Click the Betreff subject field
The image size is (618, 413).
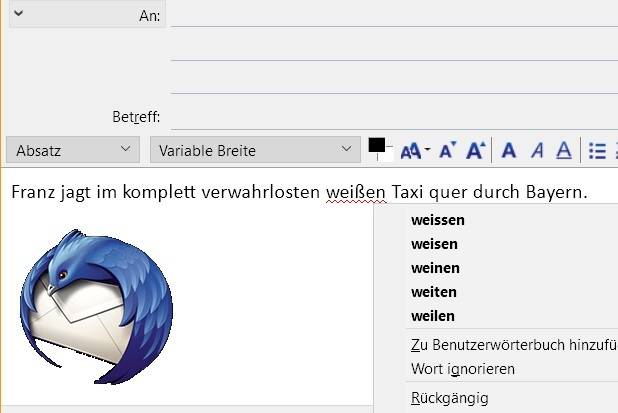tap(392, 117)
